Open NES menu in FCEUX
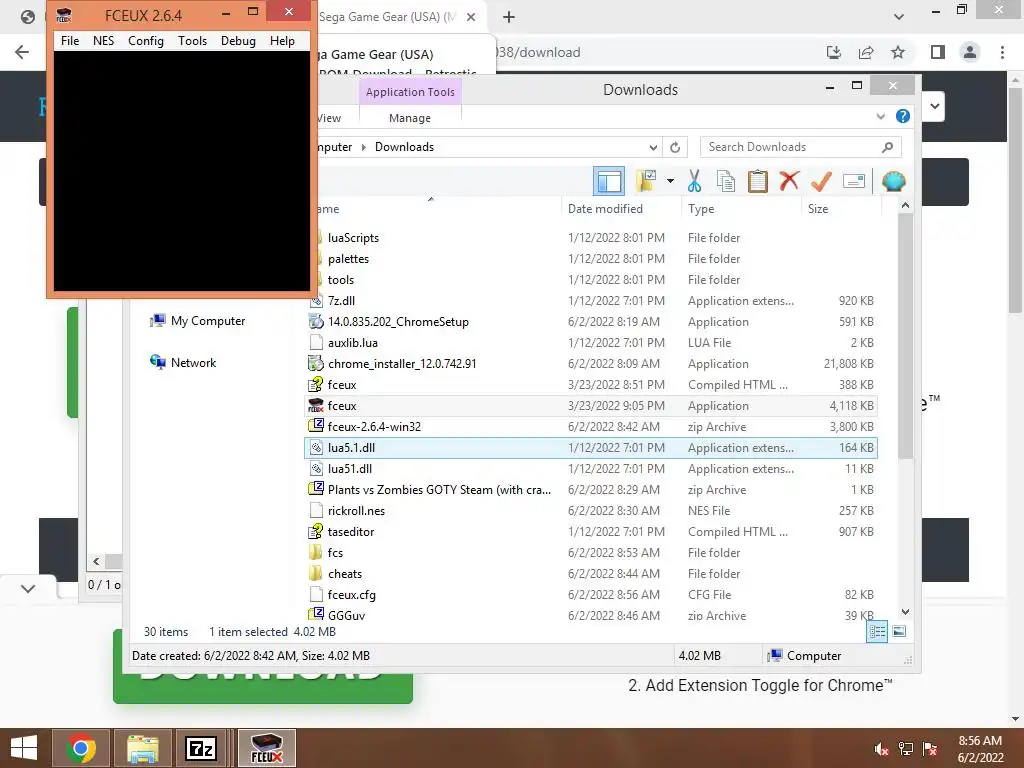This screenshot has height=768, width=1024. tap(103, 40)
